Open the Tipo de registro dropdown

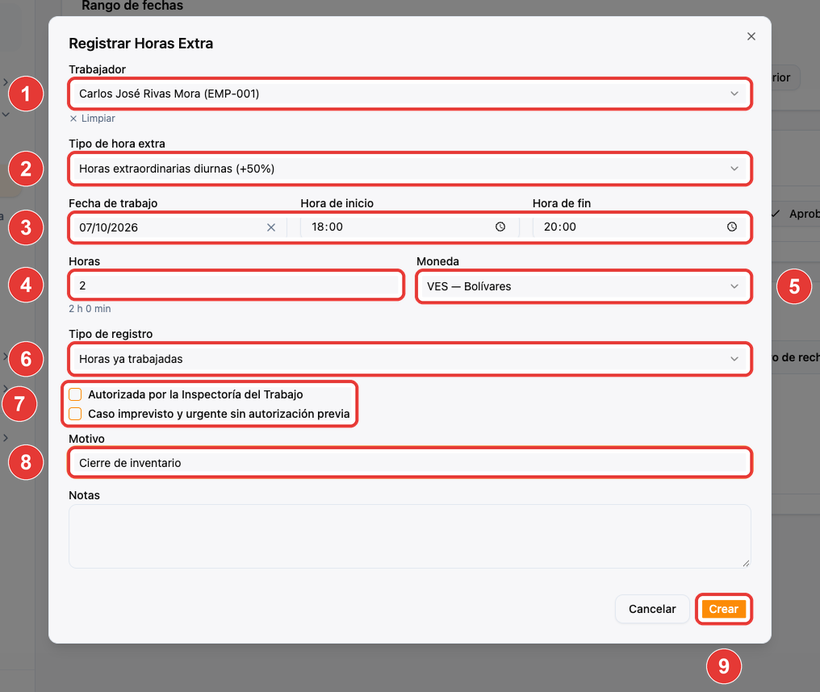point(410,359)
